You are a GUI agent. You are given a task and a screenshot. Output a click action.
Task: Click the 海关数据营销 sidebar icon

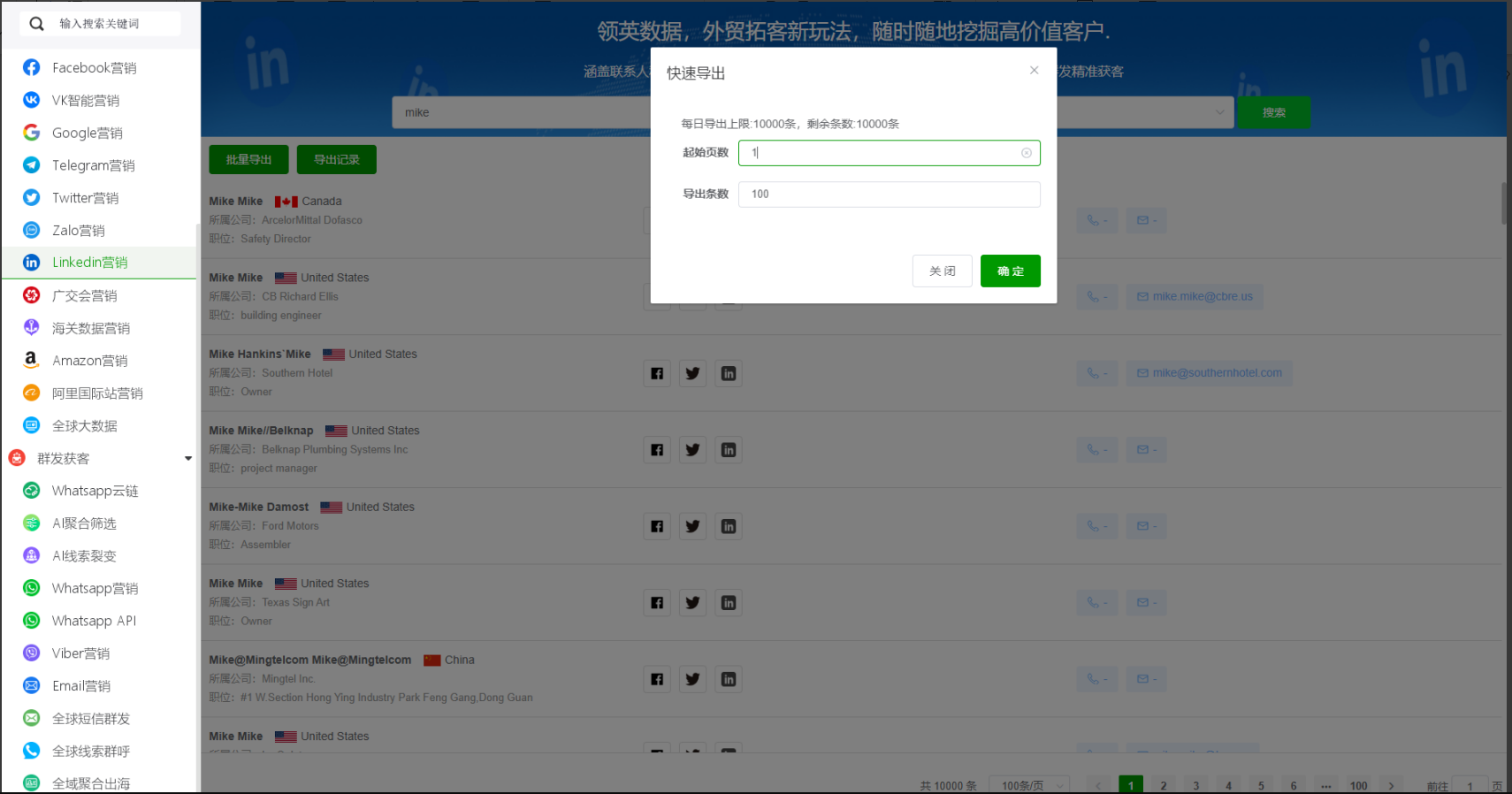31,328
